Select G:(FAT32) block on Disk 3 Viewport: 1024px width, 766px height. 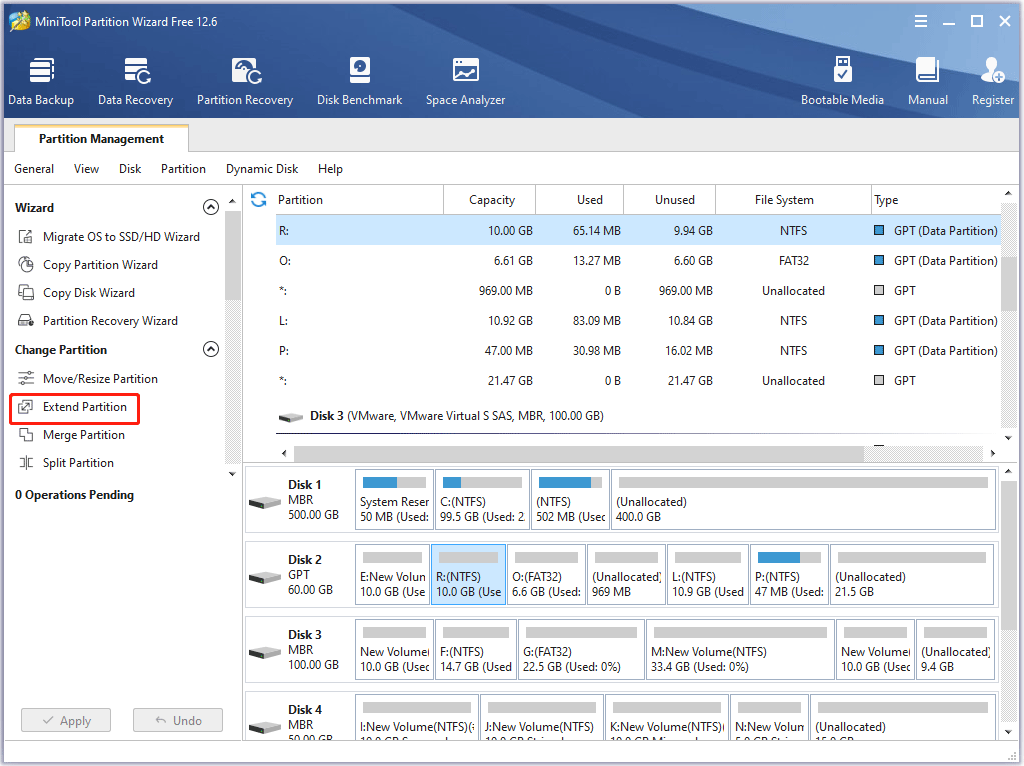[x=581, y=650]
